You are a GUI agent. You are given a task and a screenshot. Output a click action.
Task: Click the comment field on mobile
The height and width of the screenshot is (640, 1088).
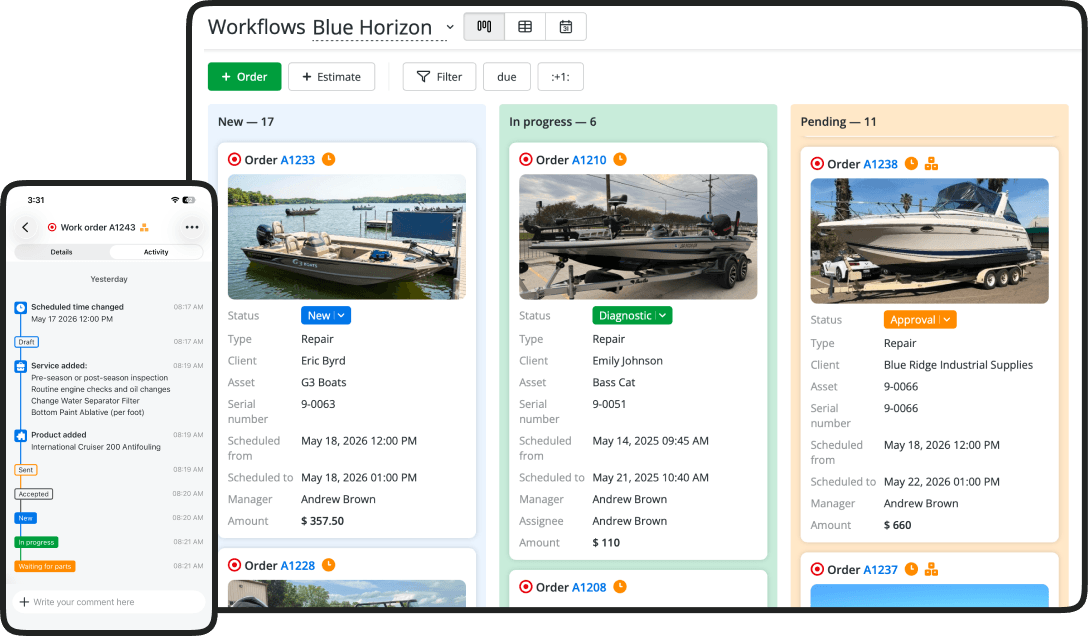pos(109,603)
